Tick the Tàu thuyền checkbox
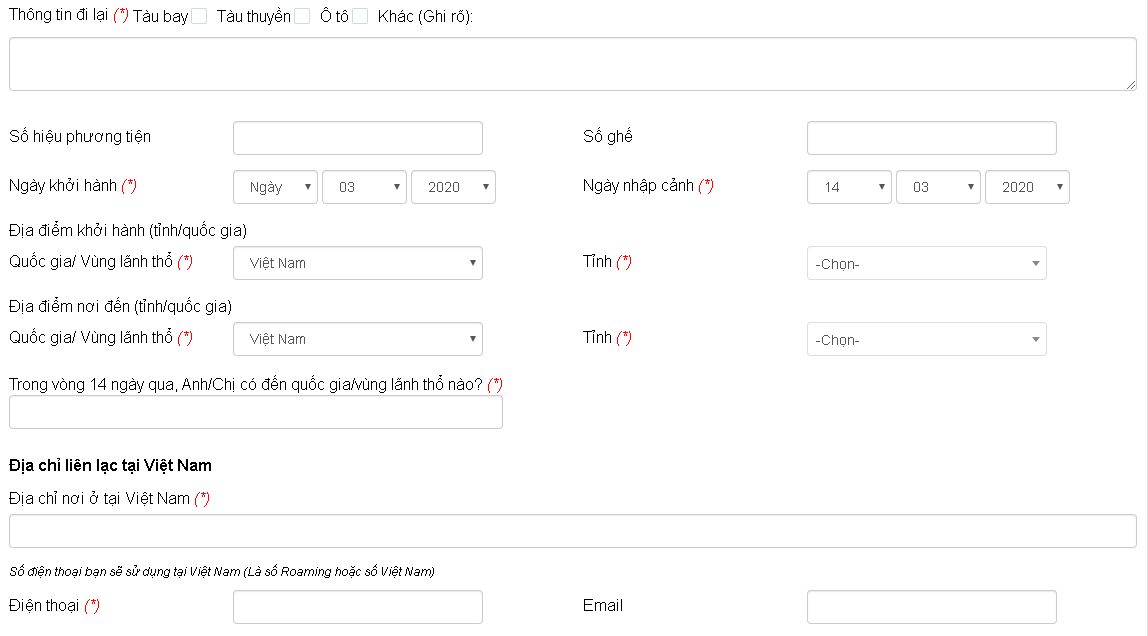Screen dimensions: 1148x636 click(302, 16)
